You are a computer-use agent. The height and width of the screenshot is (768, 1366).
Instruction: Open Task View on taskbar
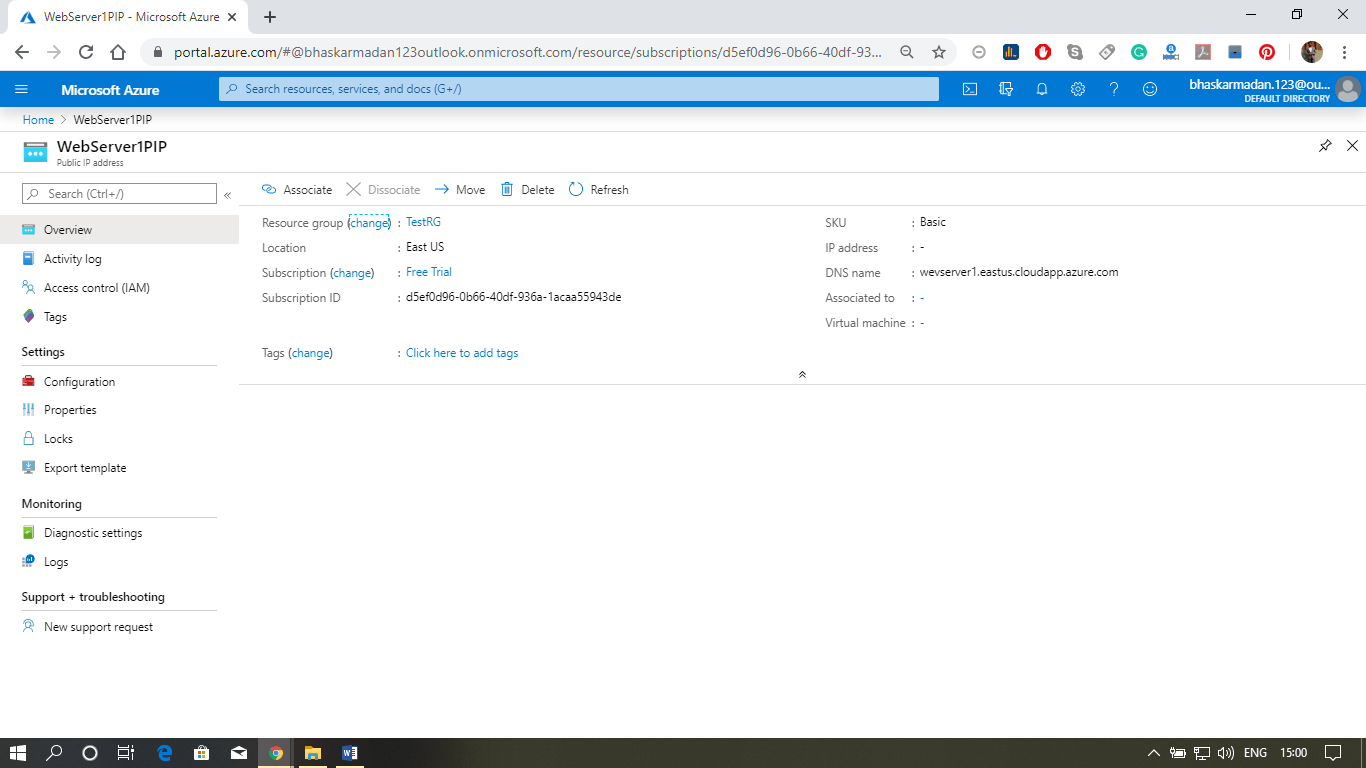[126, 753]
